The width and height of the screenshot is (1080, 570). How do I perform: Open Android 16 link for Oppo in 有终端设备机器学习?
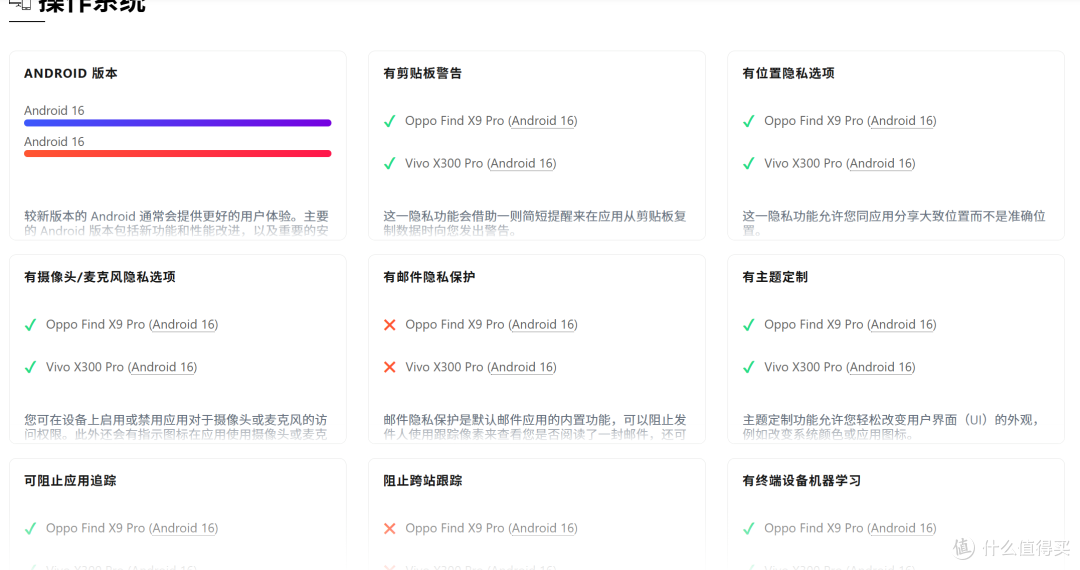(x=902, y=528)
